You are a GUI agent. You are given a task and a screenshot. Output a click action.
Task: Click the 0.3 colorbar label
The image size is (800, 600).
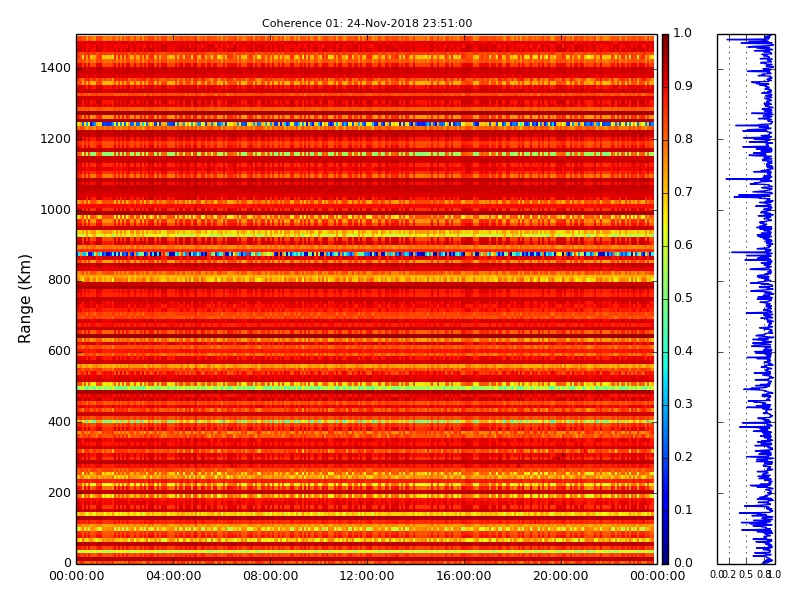(x=683, y=404)
